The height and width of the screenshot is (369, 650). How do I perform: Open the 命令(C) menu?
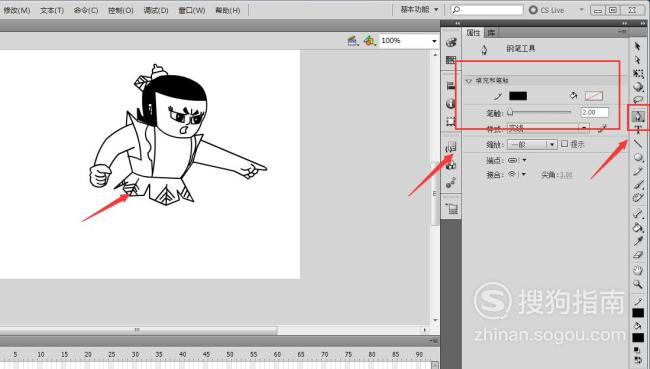(x=86, y=10)
